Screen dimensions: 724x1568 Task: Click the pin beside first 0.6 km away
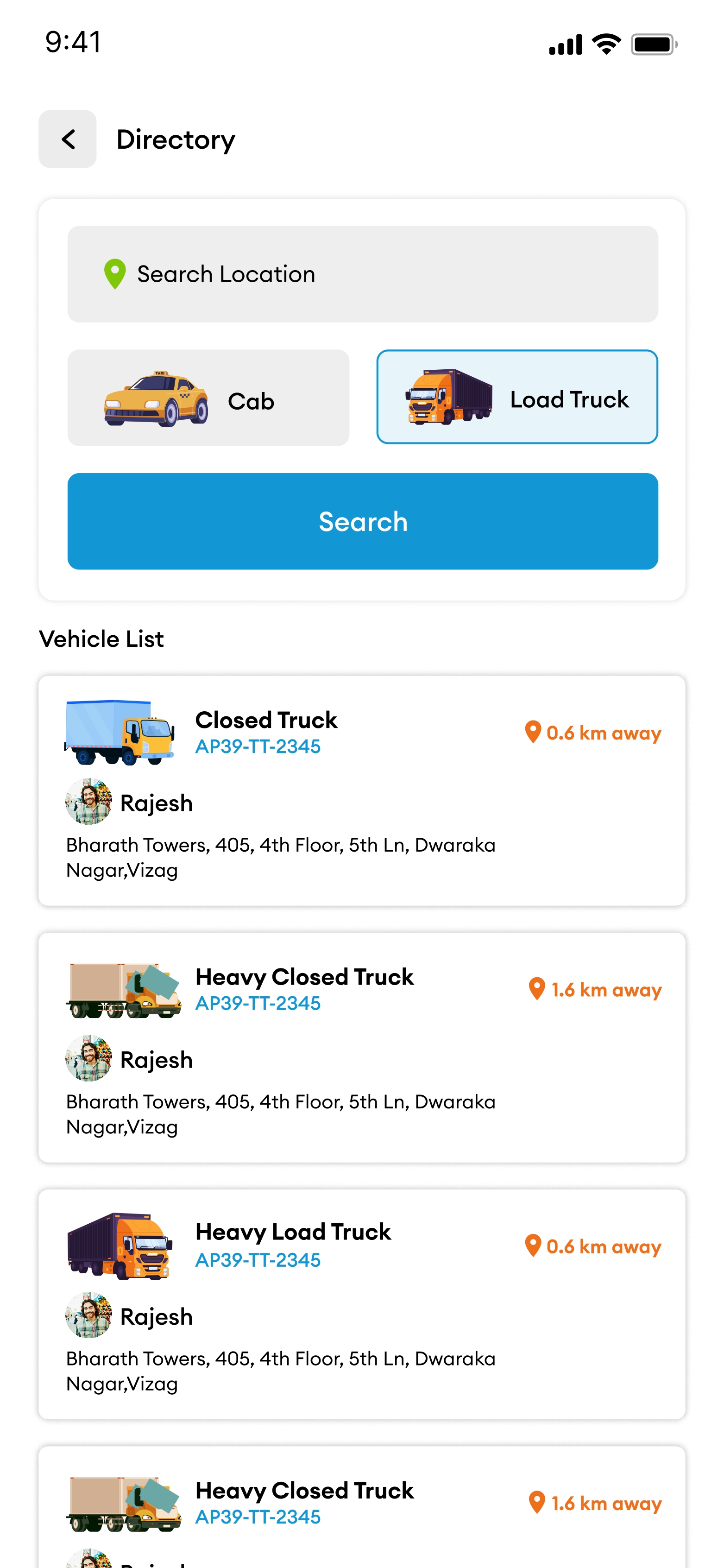click(533, 732)
